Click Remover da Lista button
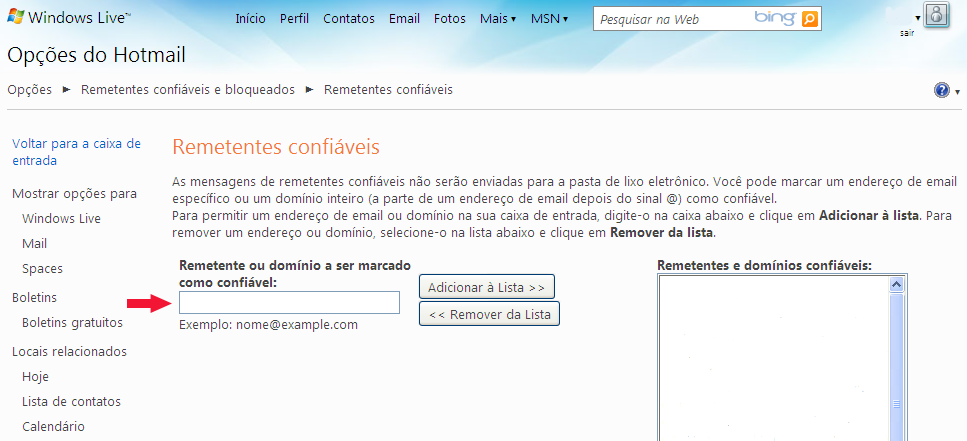 pos(489,314)
